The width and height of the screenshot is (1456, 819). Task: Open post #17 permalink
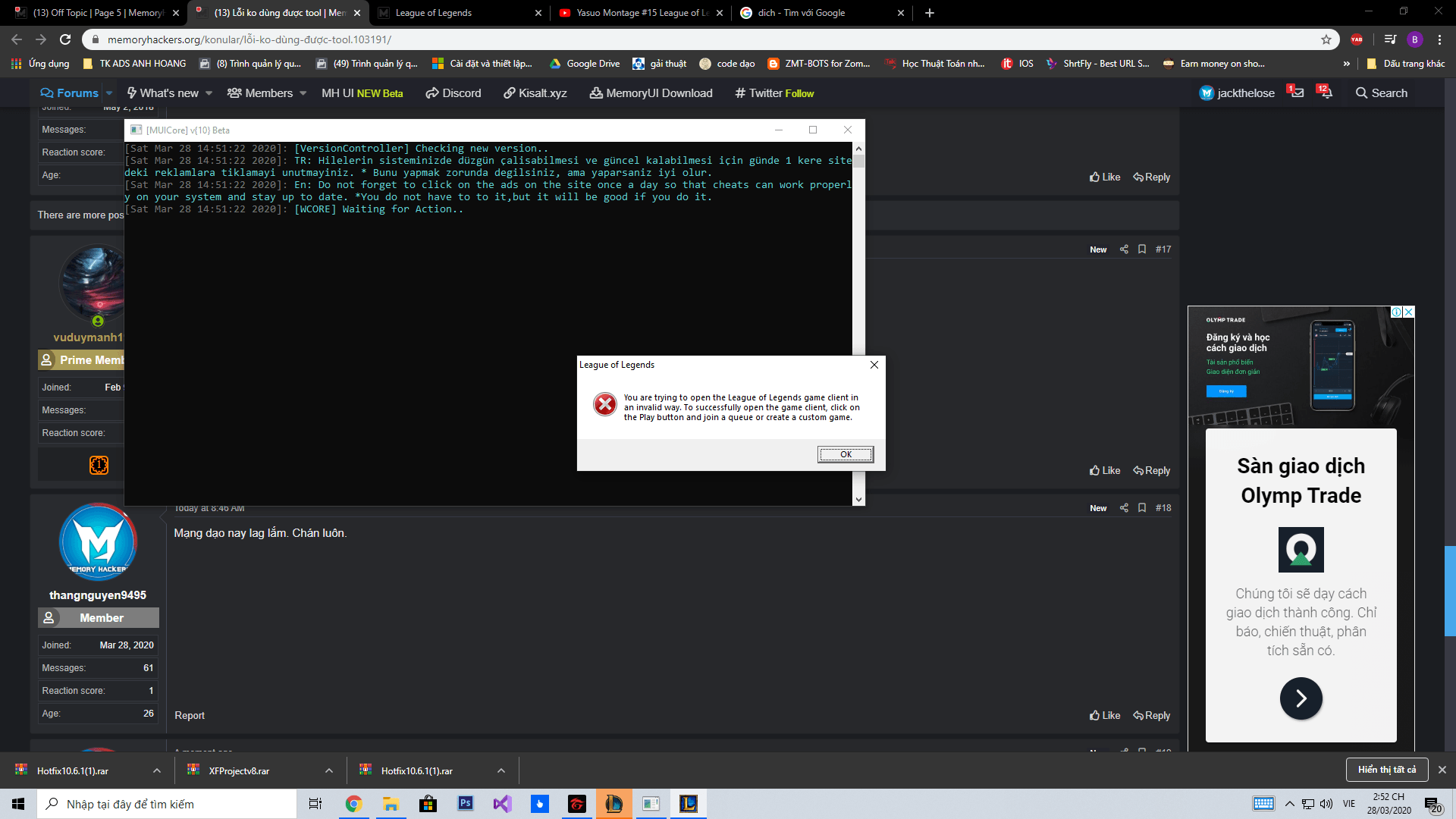pos(1163,249)
